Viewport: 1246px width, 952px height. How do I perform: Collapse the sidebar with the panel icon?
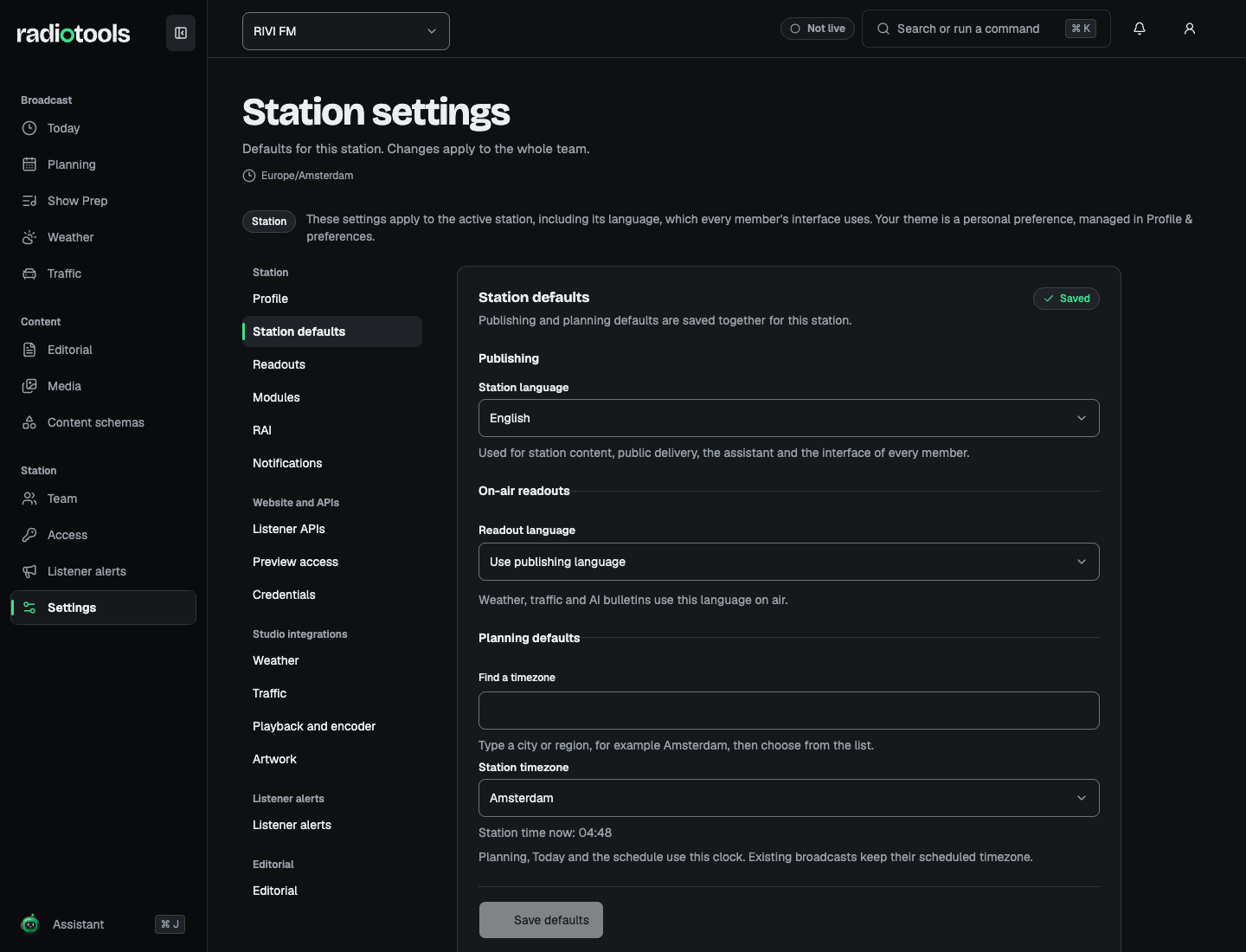pos(181,33)
